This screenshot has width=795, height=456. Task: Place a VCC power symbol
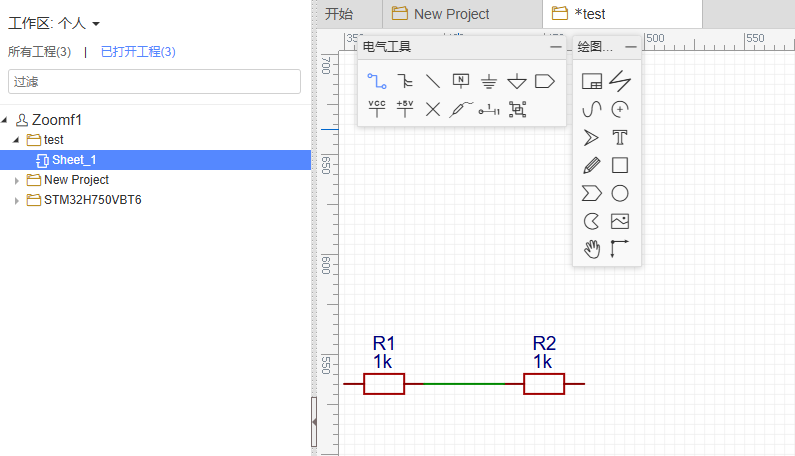tap(376, 109)
